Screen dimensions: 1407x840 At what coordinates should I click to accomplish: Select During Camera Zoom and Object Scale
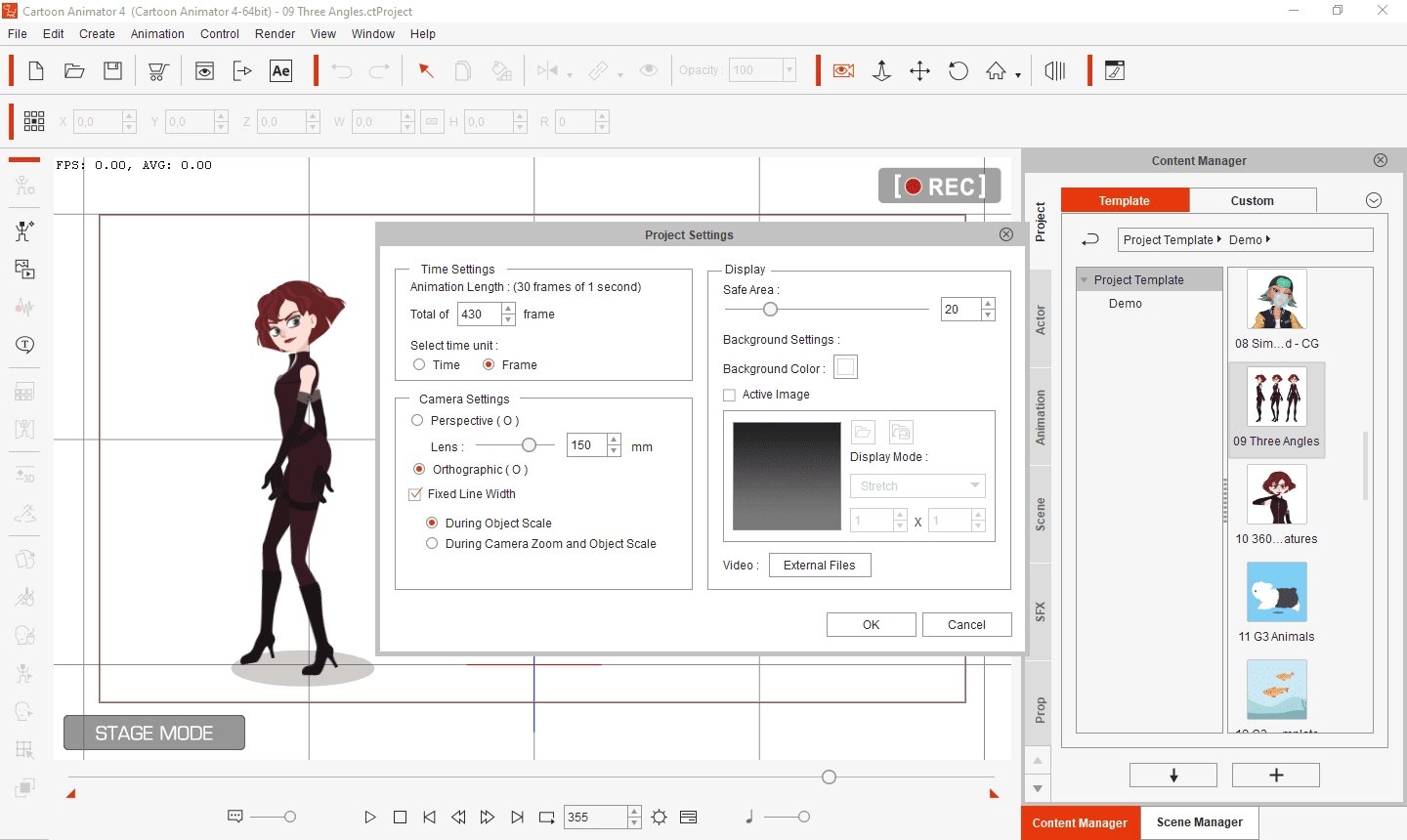click(x=432, y=544)
